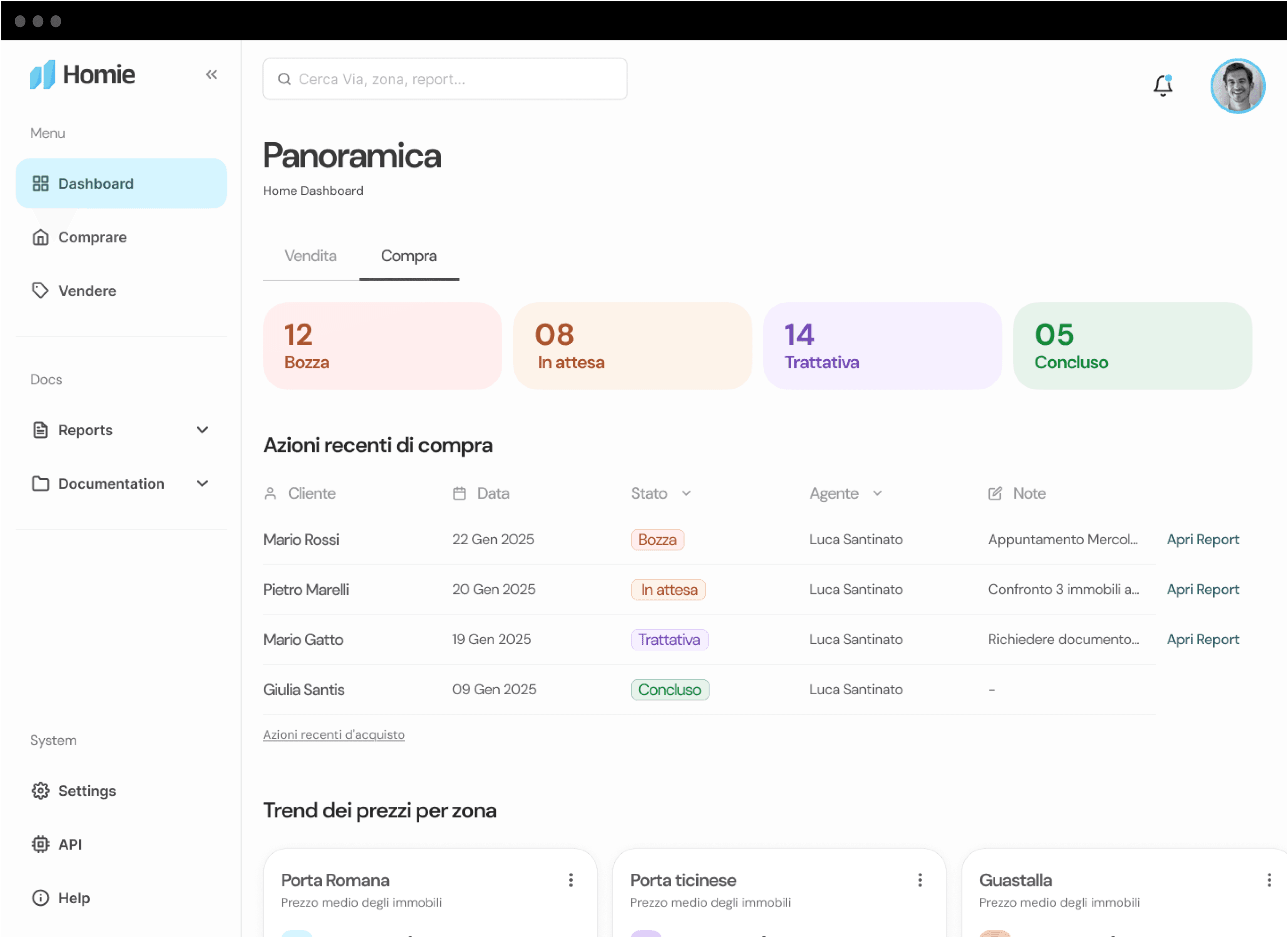1288x938 pixels.
Task: Click the date 09 Gen 2025
Action: pos(495,689)
